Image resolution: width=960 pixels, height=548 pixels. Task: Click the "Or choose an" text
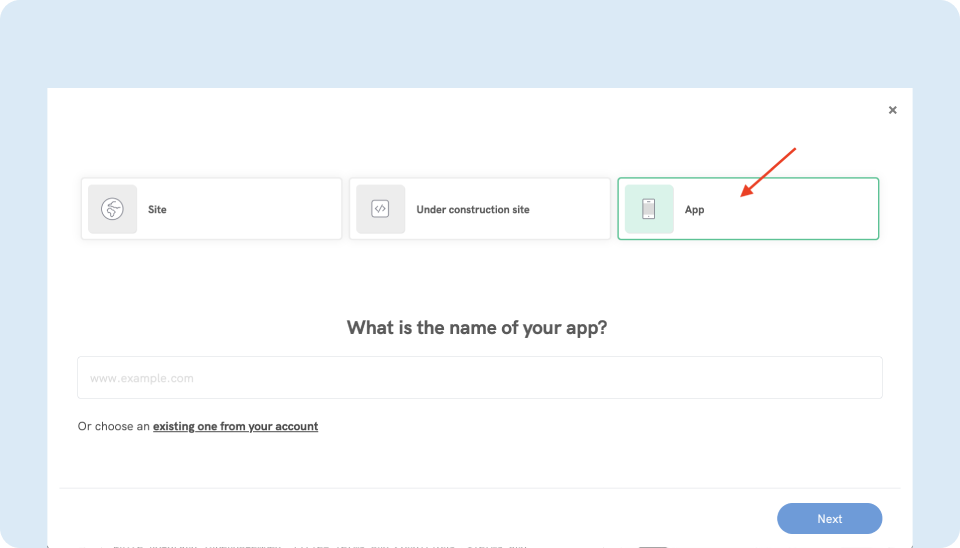pos(113,426)
